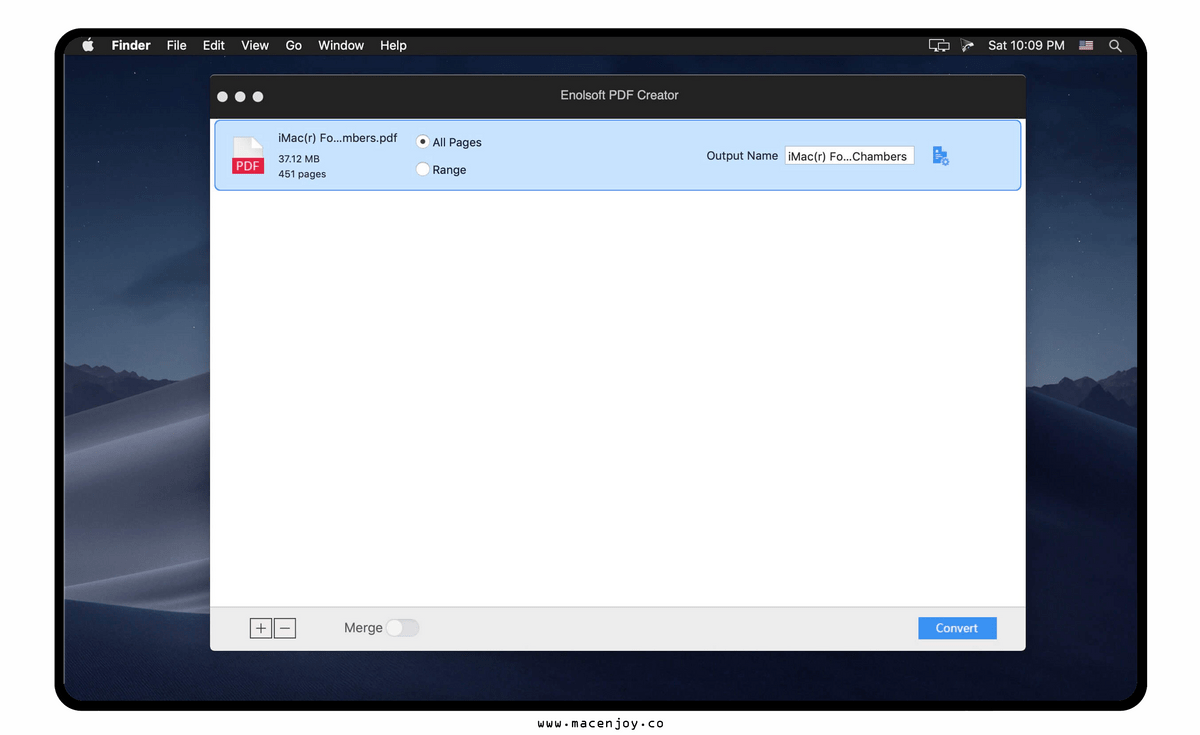Click the iMac(r) Fo...mbers.pdf file name
Screen dimensions: 1200x735
(338, 138)
